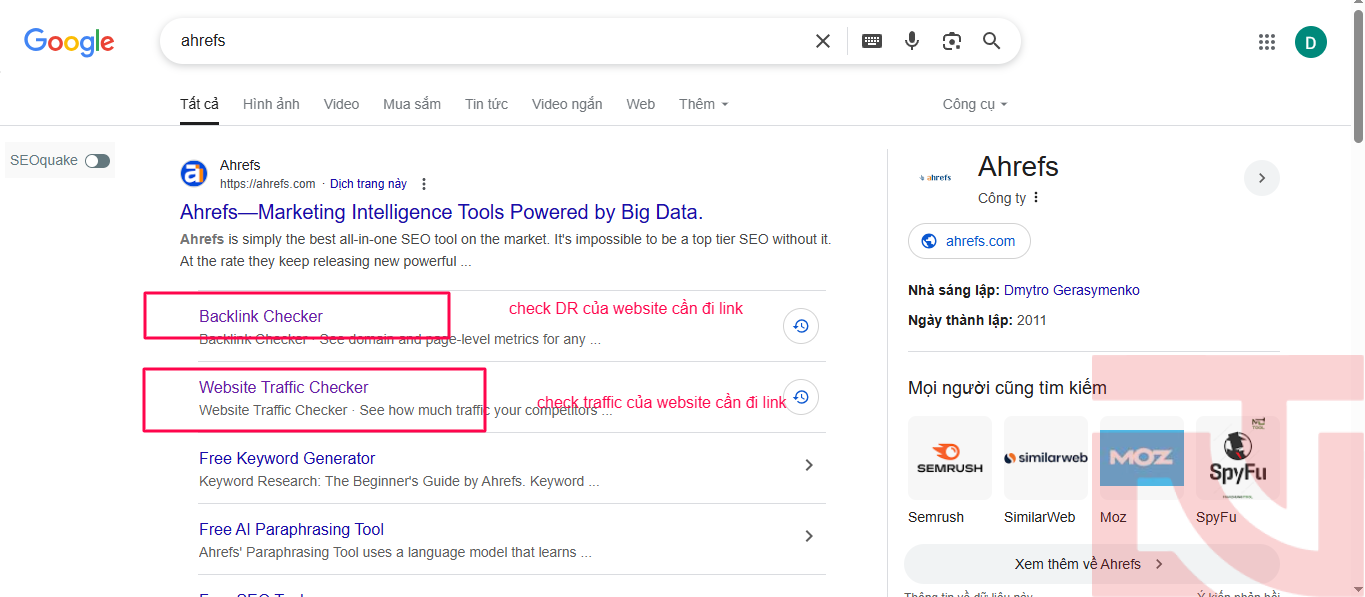The height and width of the screenshot is (597, 1365).
Task: Open the Backlink Checker sitelink
Action: click(x=261, y=316)
